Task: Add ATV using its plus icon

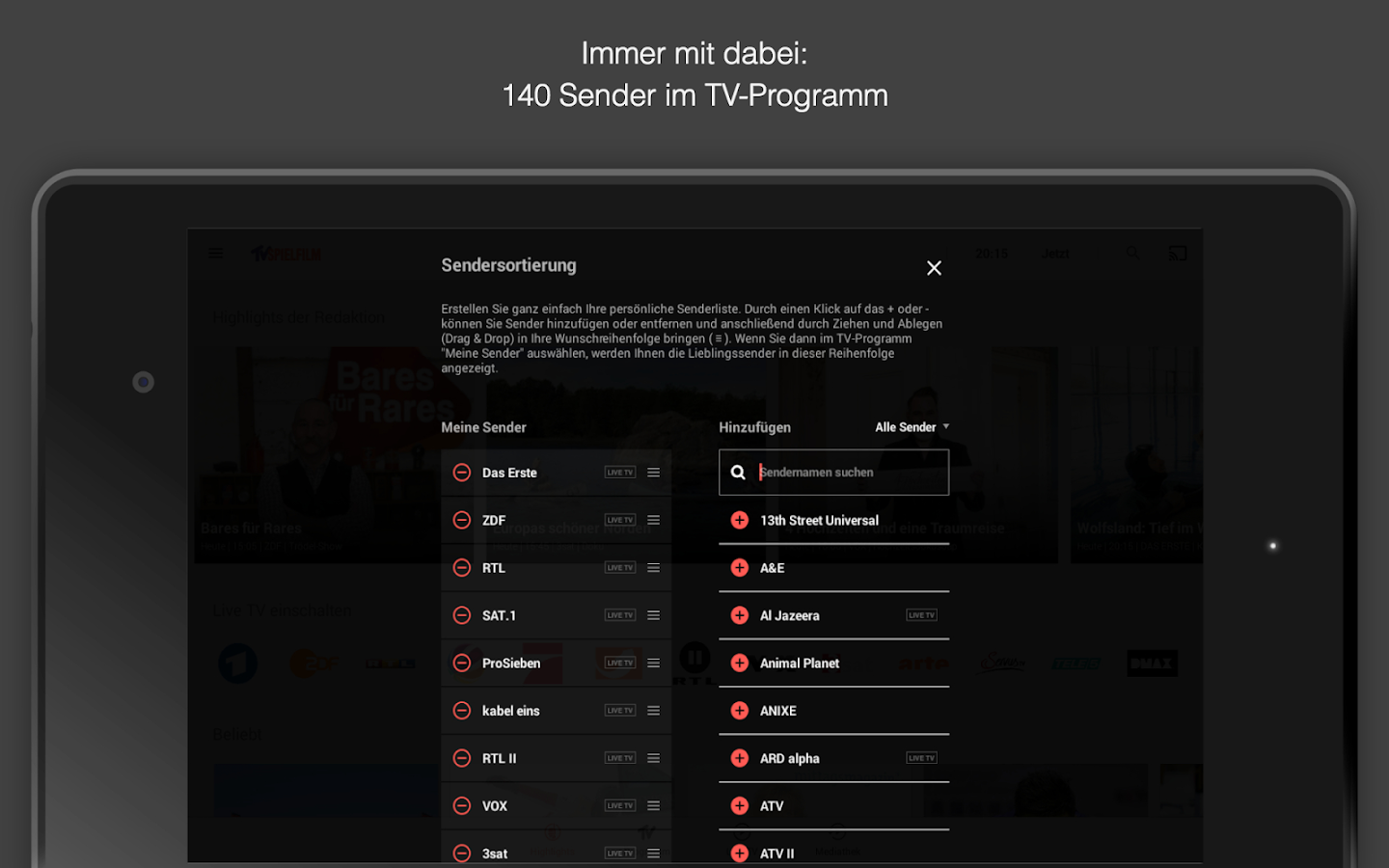Action: [739, 805]
